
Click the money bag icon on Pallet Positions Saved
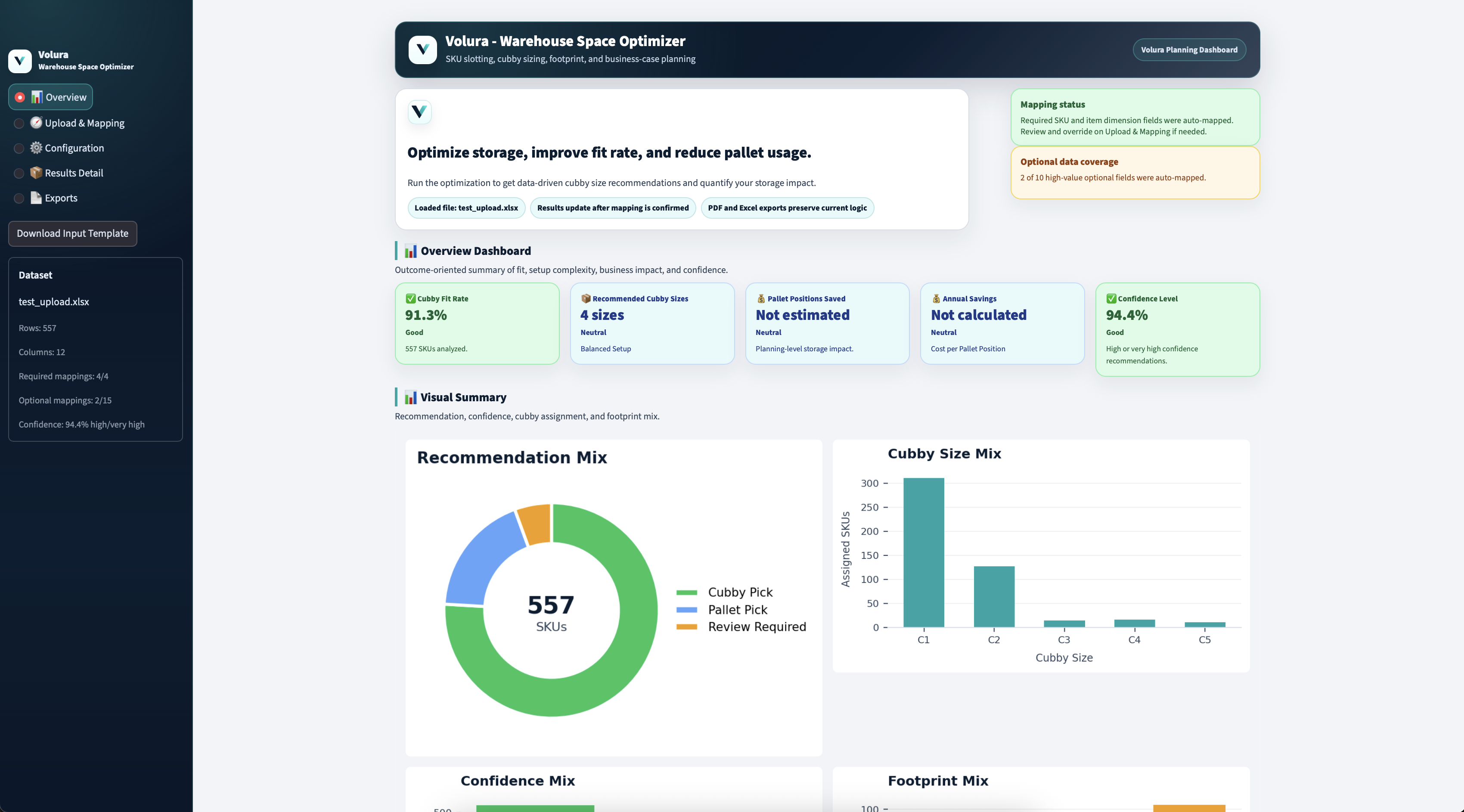[760, 299]
